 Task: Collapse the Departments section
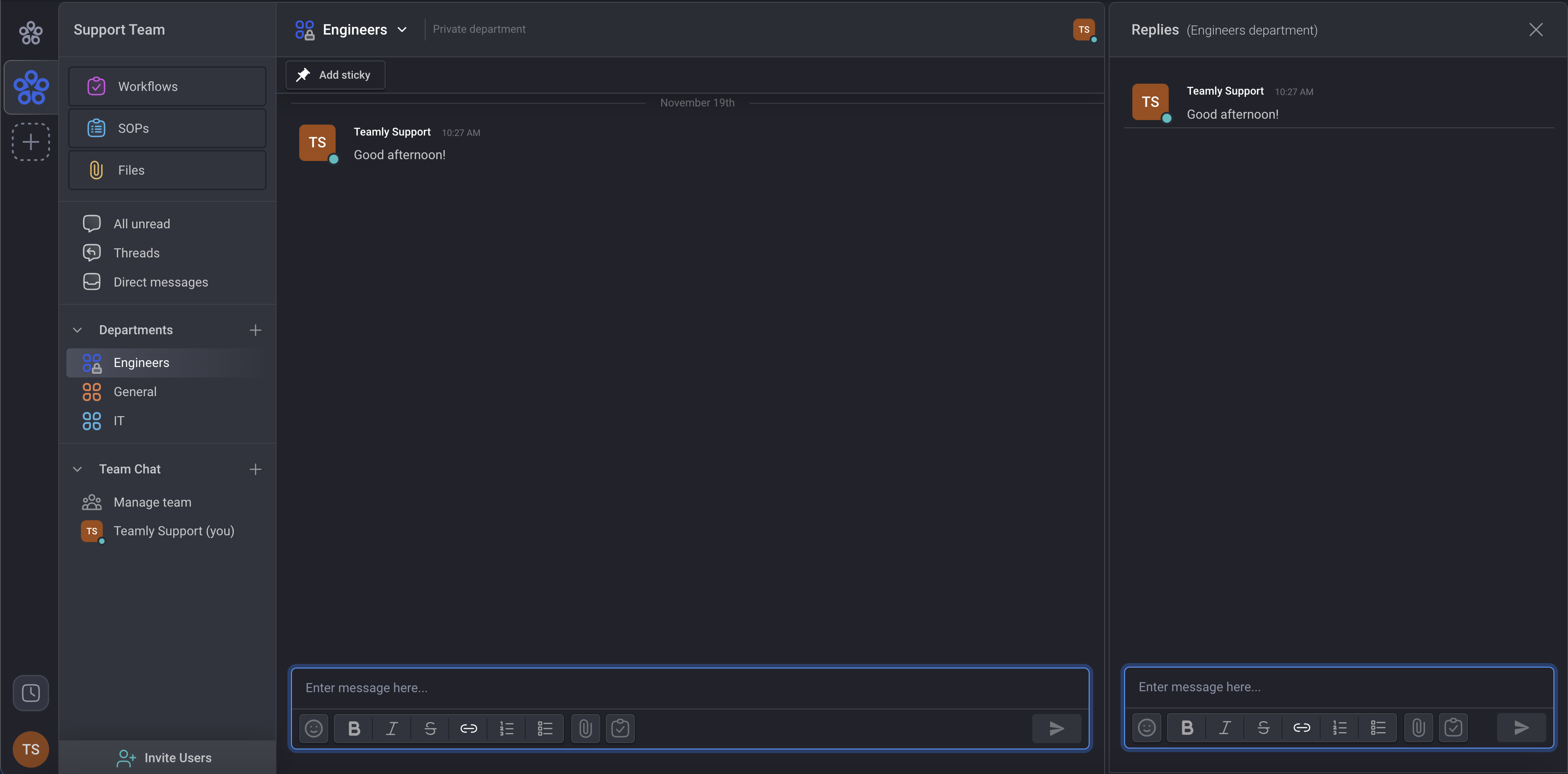click(x=77, y=330)
